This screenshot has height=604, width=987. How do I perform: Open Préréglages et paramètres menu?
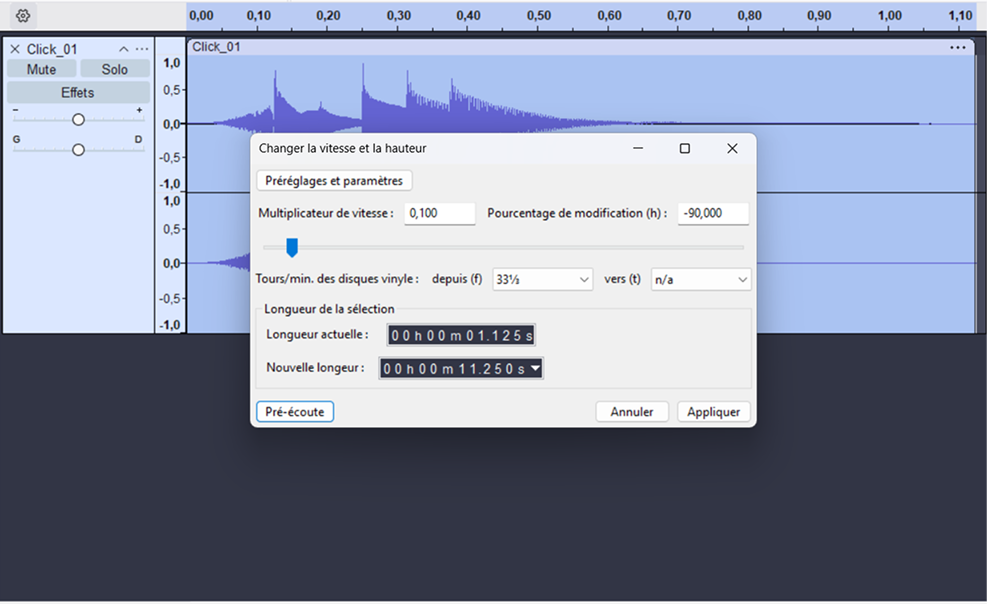334,181
